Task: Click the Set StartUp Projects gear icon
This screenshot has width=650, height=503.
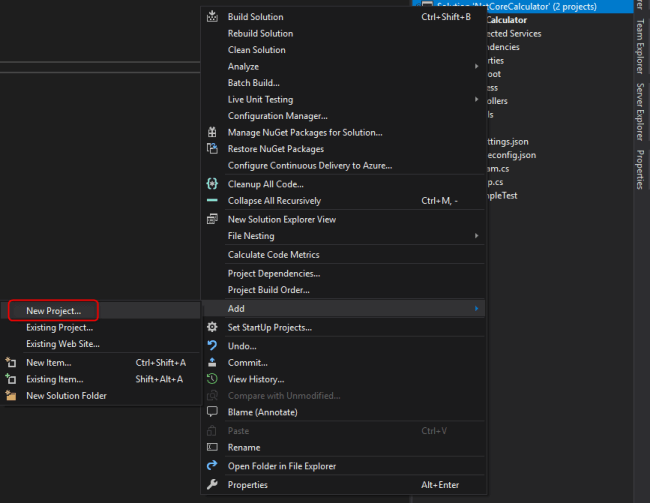Action: (x=212, y=327)
